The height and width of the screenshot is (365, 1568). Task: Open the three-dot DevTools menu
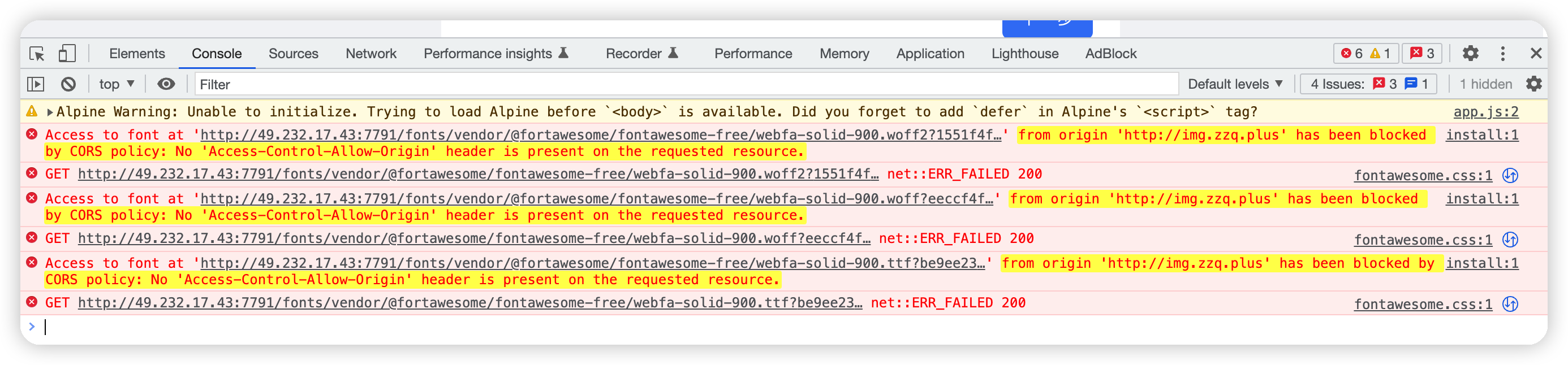(1502, 54)
